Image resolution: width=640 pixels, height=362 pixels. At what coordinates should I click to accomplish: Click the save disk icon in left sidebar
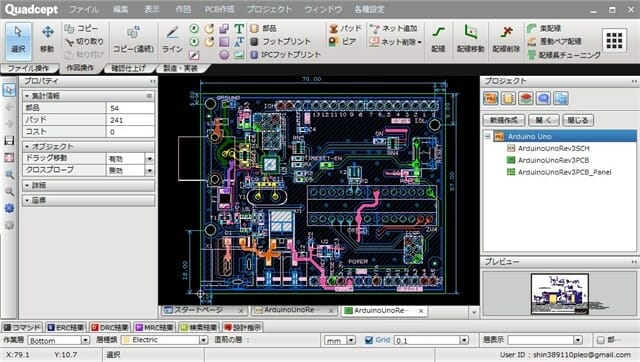(x=9, y=141)
